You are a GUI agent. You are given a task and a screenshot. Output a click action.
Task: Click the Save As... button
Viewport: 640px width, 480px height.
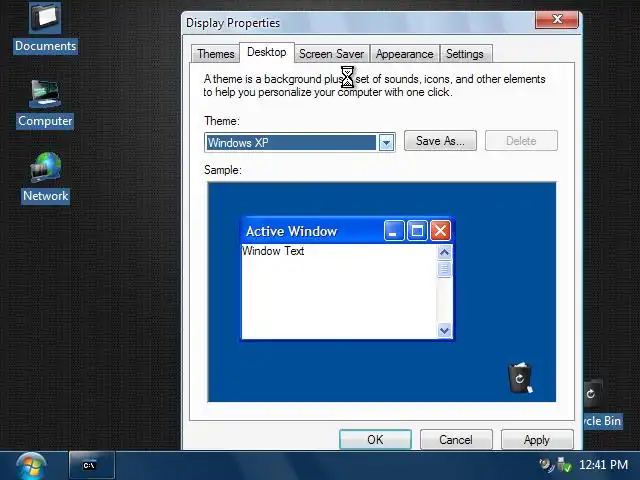coord(440,141)
